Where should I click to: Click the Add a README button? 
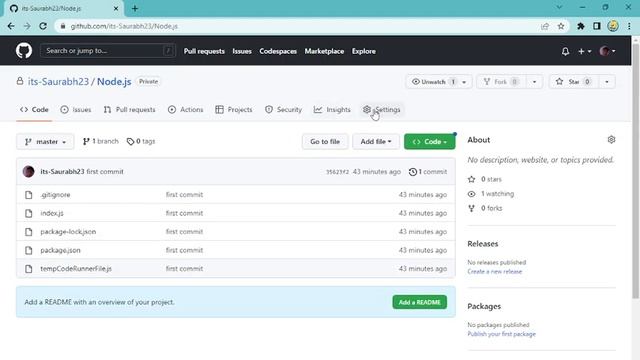(420, 302)
